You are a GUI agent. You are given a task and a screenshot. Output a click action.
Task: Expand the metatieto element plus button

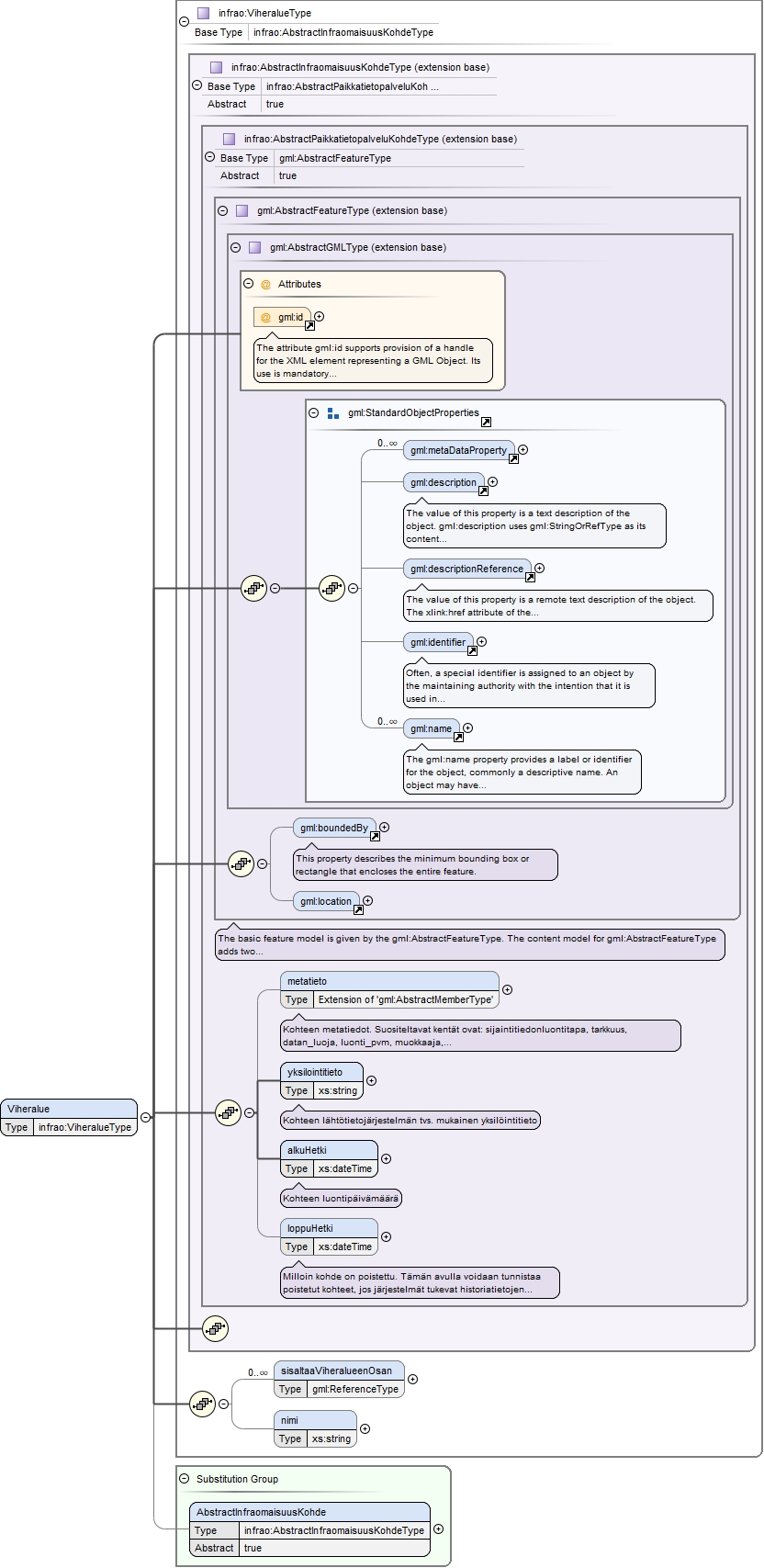pyautogui.click(x=507, y=989)
